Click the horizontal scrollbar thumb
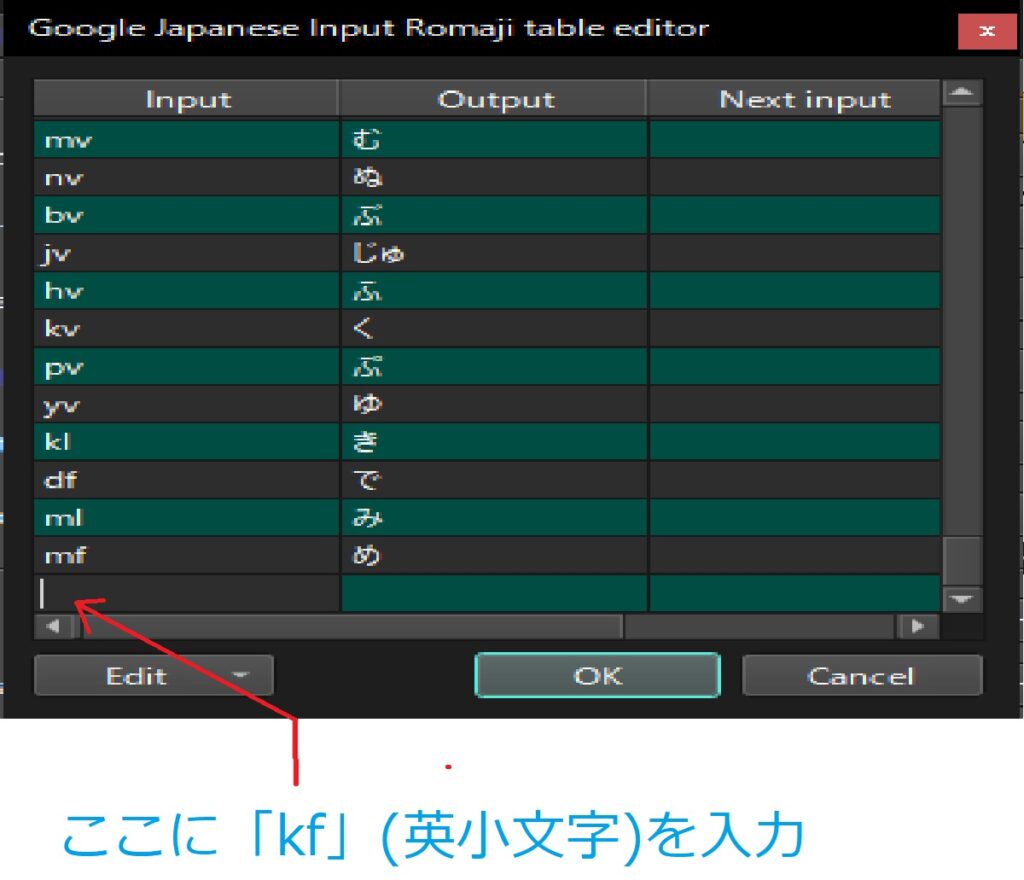The image size is (1024, 880). pos(351,626)
